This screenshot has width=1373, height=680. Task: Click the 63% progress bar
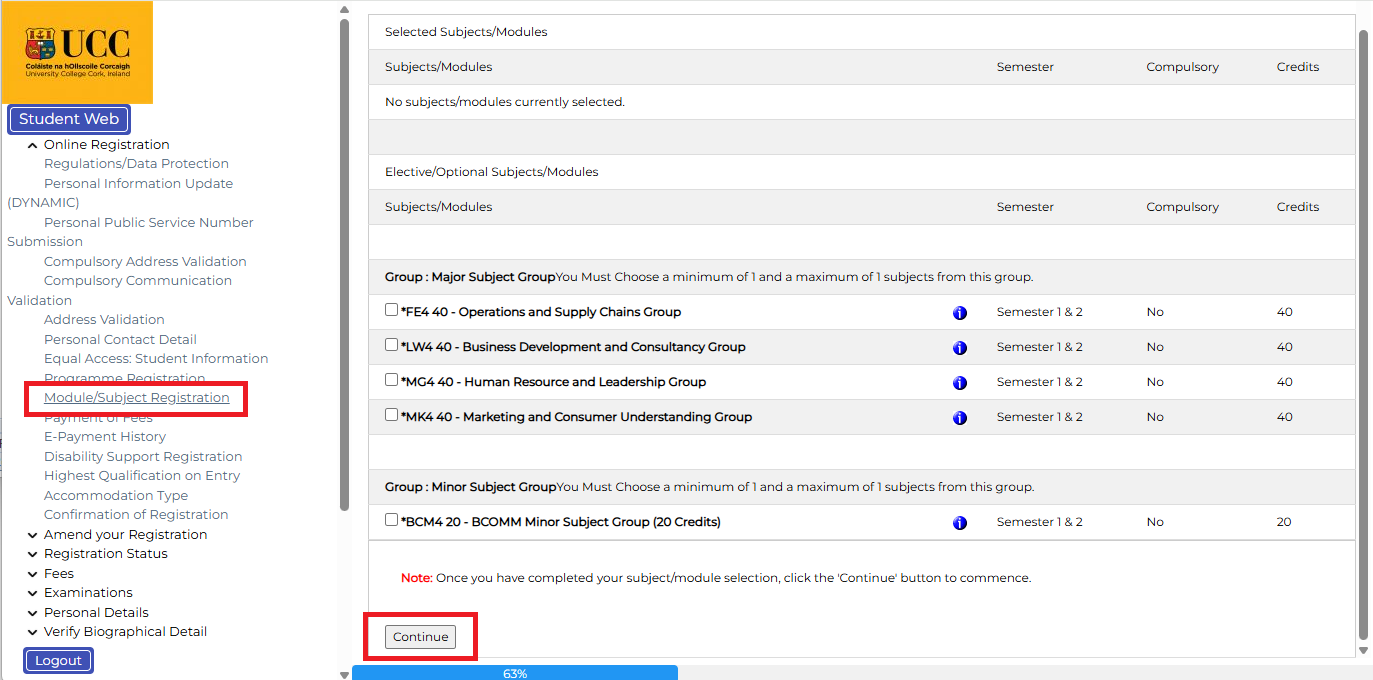pyautogui.click(x=515, y=673)
